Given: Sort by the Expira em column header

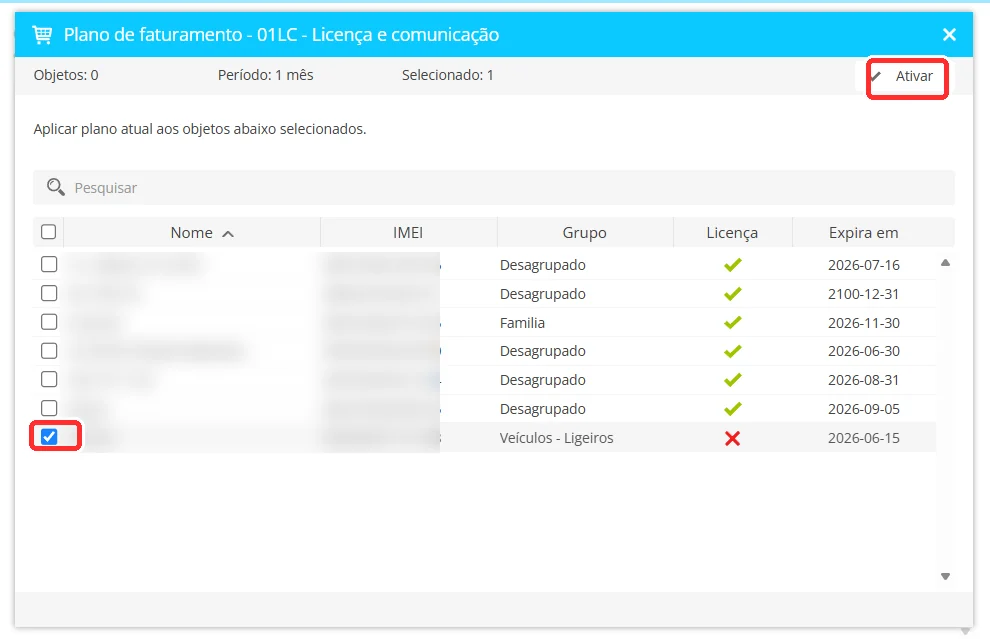Looking at the screenshot, I should (864, 232).
